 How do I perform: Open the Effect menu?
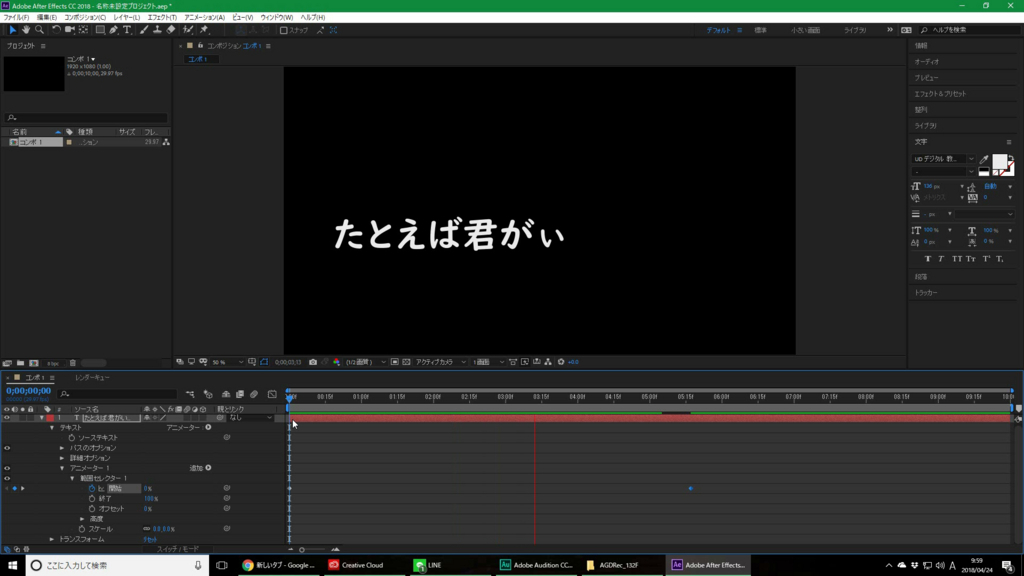coord(162,18)
